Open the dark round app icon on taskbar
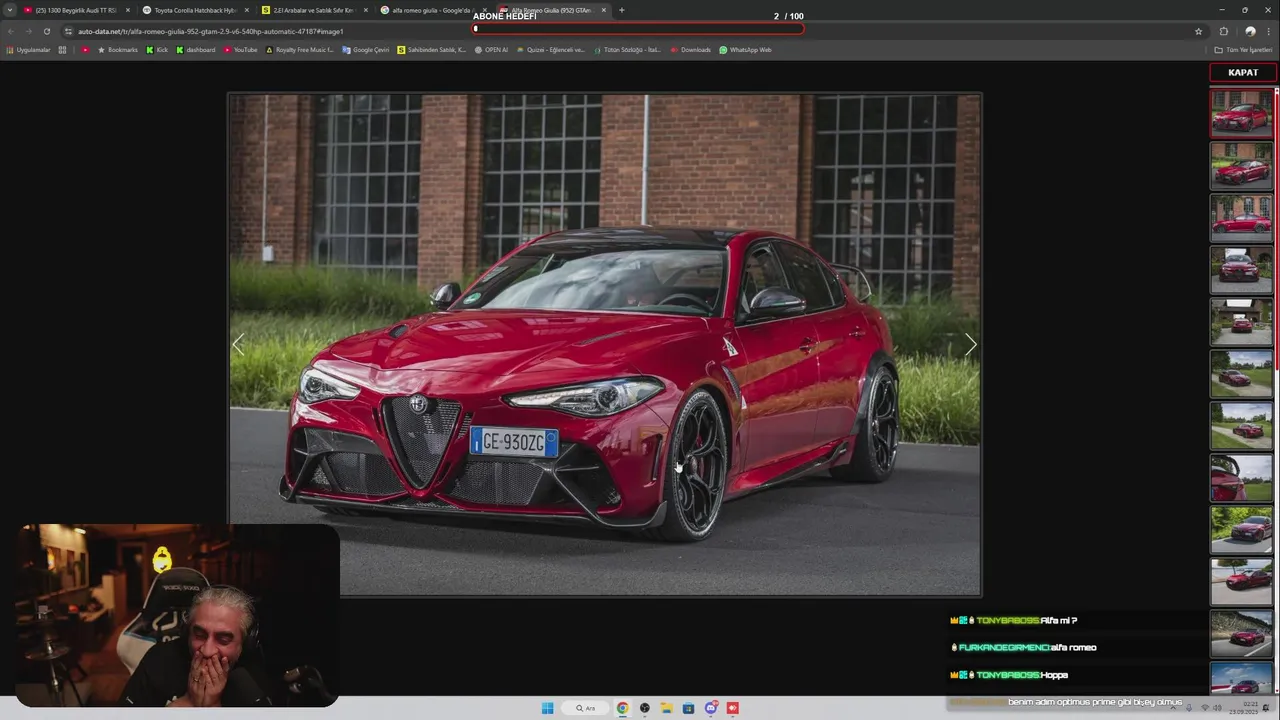This screenshot has width=1280, height=720. [644, 708]
